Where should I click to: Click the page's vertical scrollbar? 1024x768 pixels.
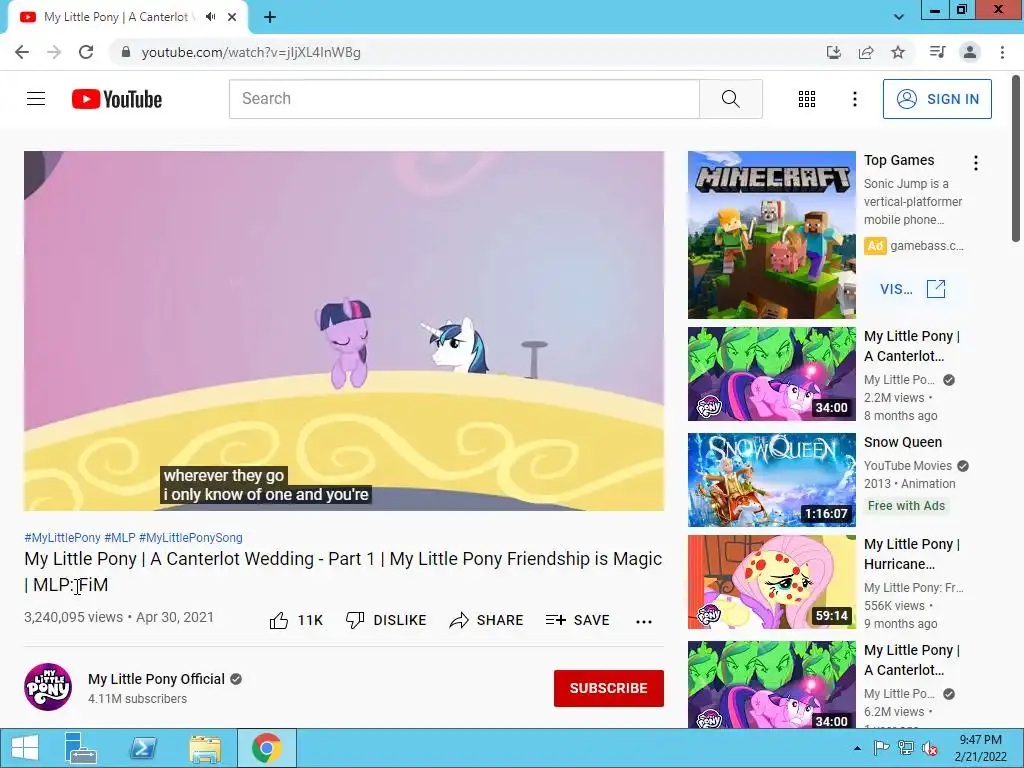[1017, 159]
